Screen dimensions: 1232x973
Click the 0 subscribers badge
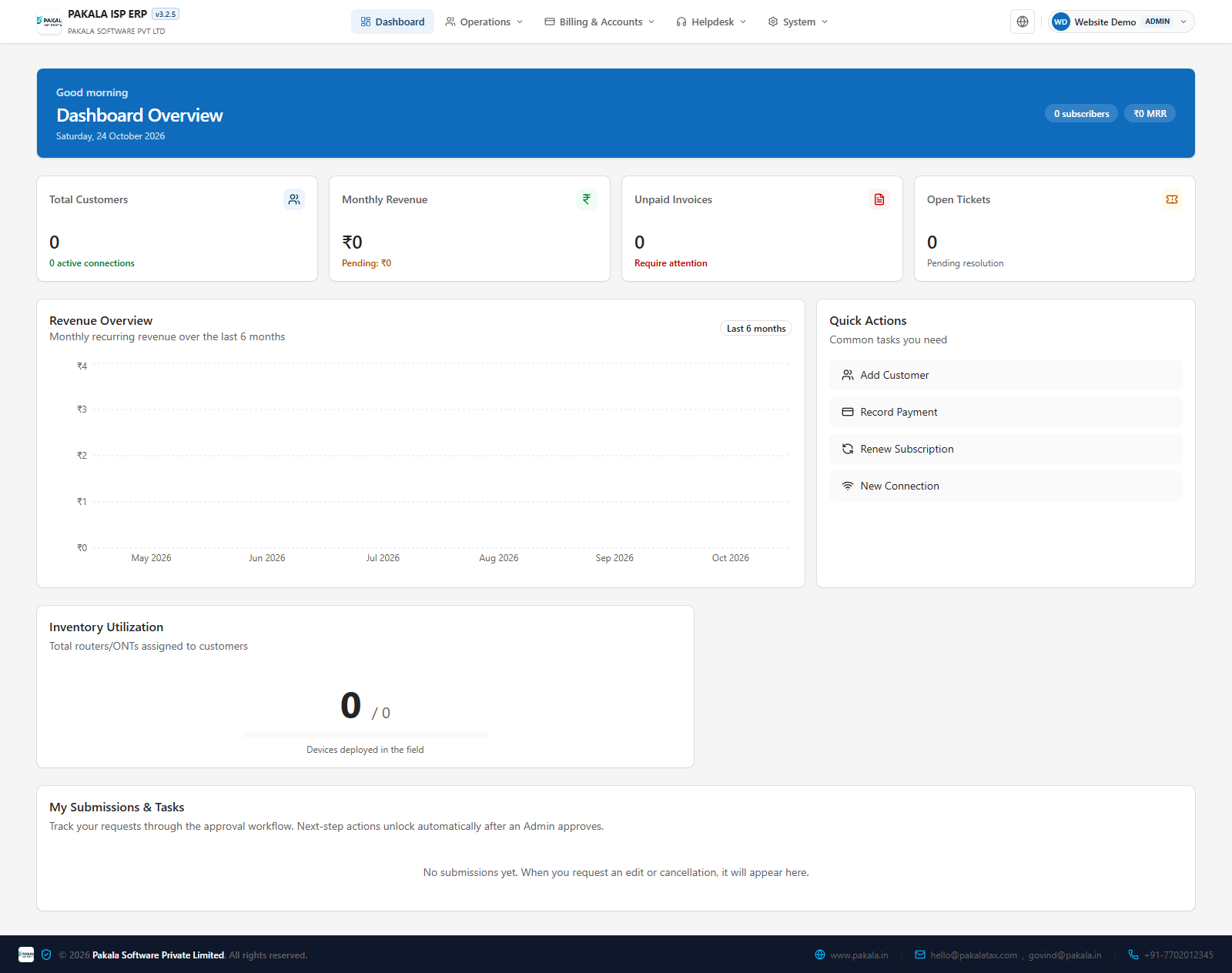(1081, 113)
